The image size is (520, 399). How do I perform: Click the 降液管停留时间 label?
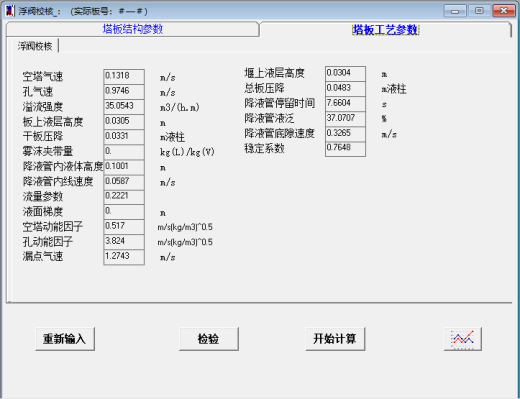(x=279, y=103)
